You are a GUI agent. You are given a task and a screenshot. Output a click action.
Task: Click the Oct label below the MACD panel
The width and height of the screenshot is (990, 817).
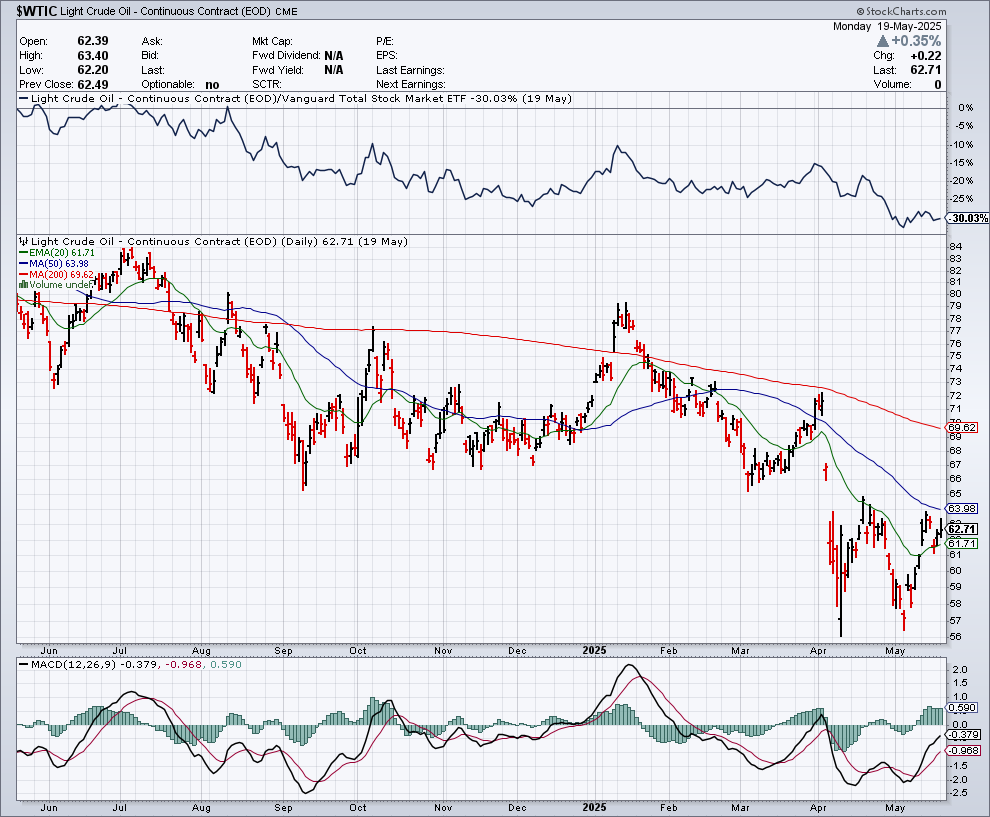point(357,806)
